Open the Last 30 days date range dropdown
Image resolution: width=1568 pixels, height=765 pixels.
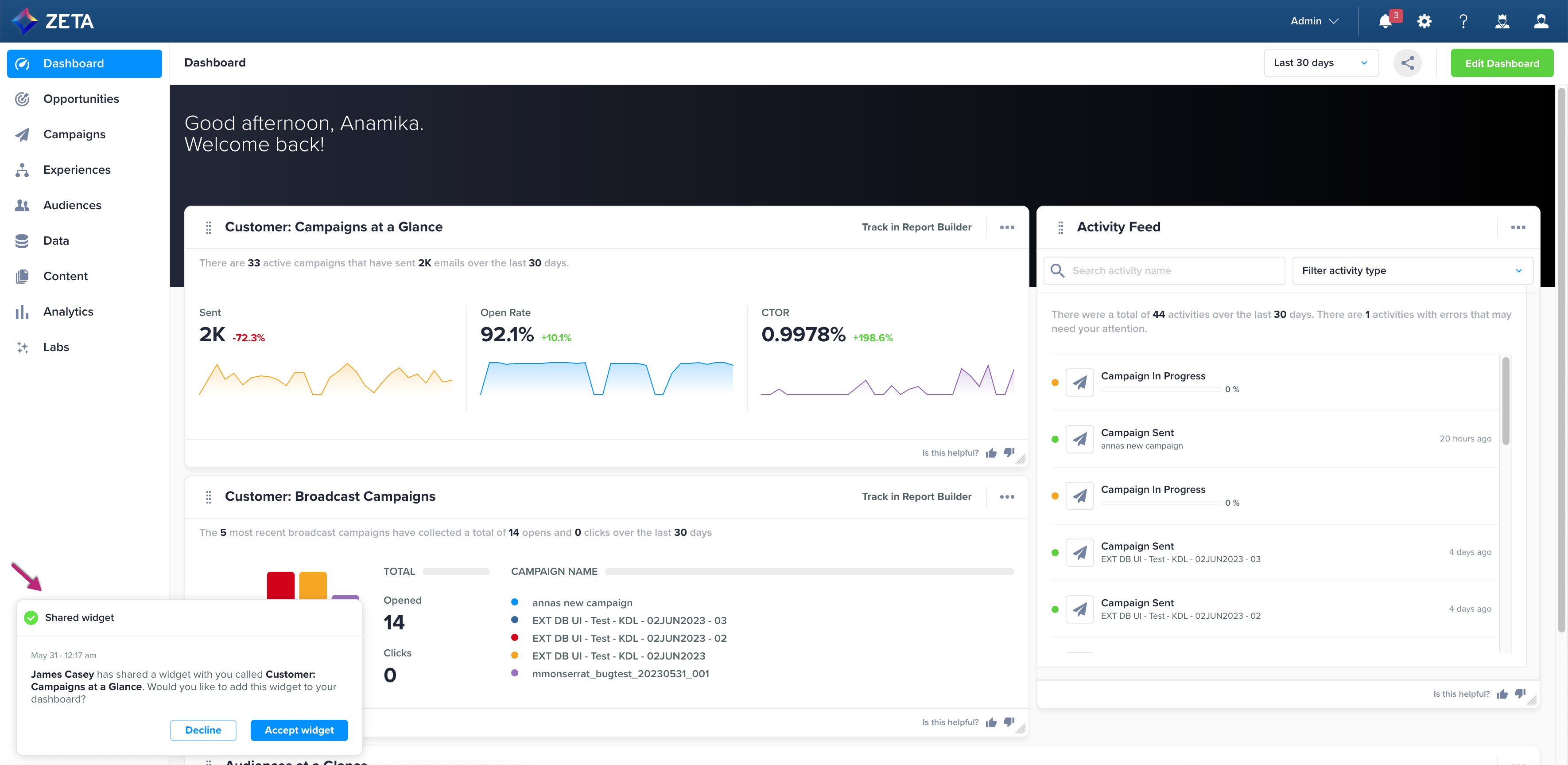(1321, 62)
